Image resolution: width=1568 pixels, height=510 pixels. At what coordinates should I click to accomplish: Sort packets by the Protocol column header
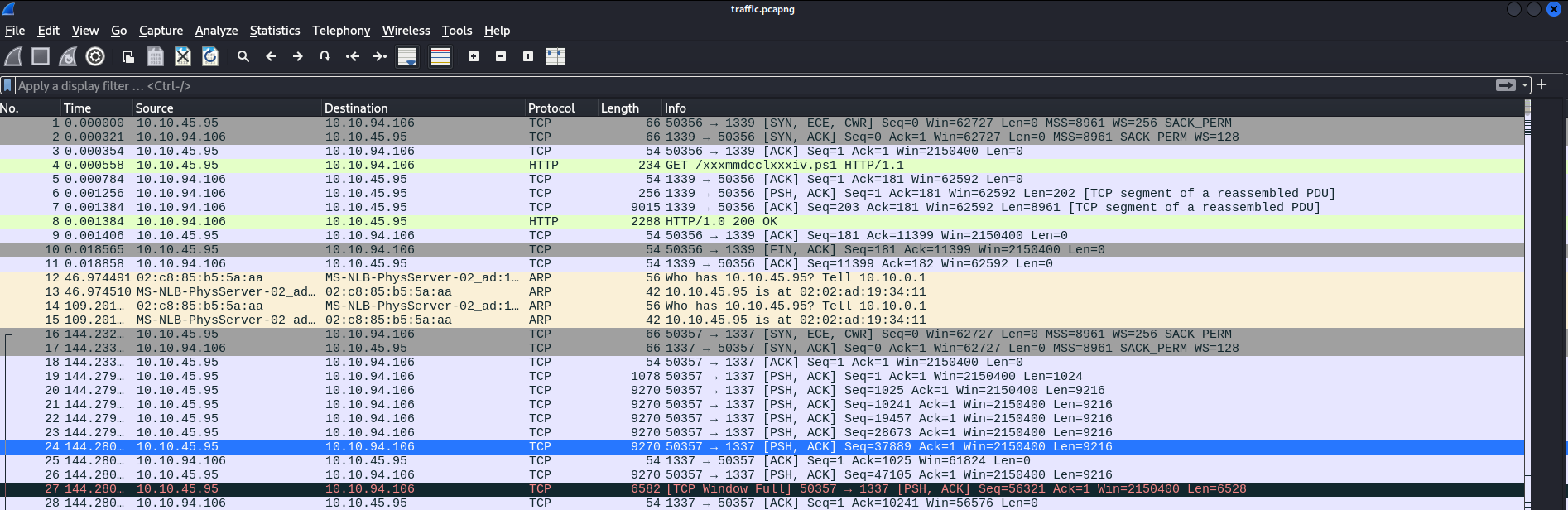pos(551,108)
